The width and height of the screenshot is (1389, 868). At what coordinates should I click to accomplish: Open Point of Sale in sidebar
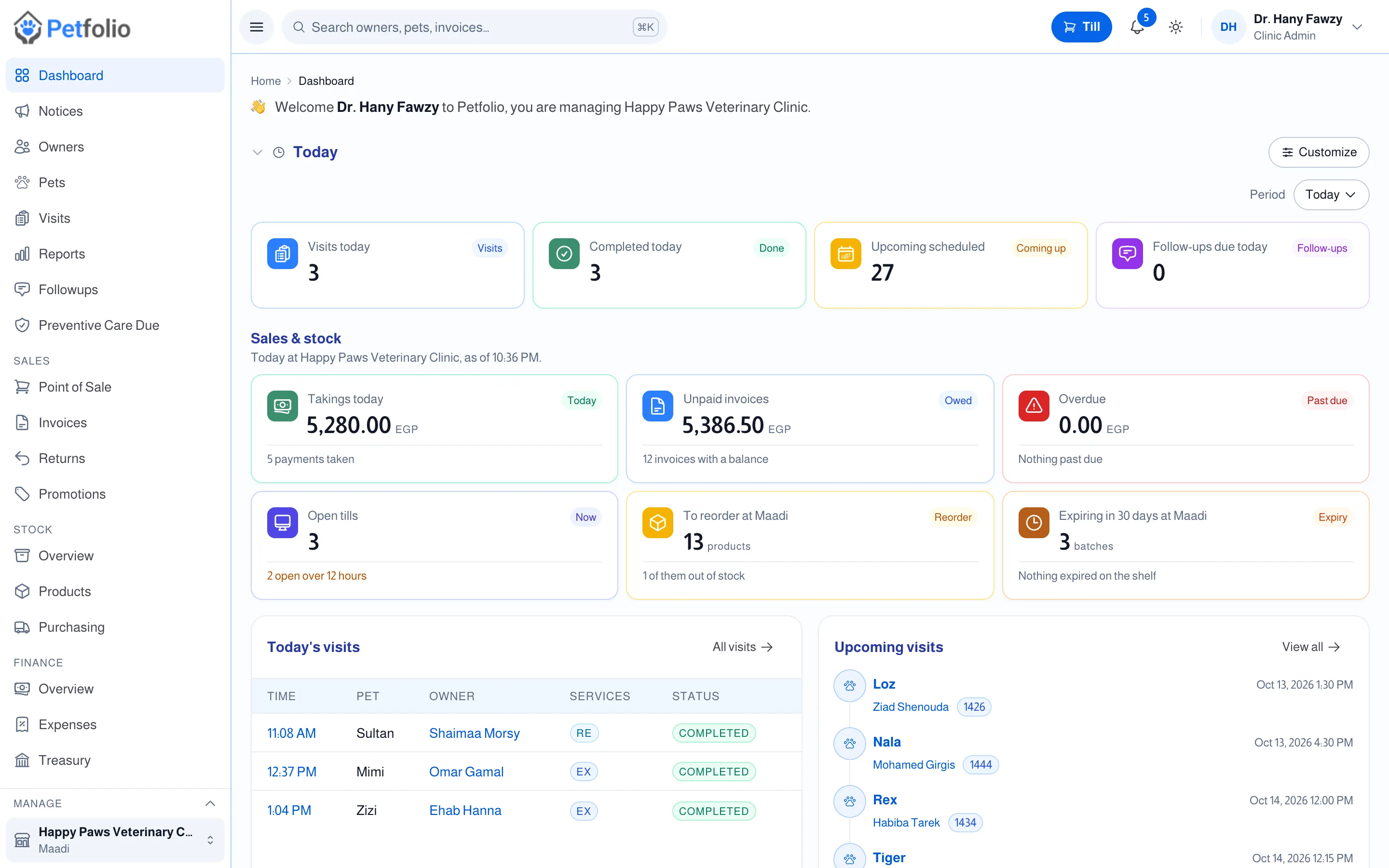coord(115,387)
